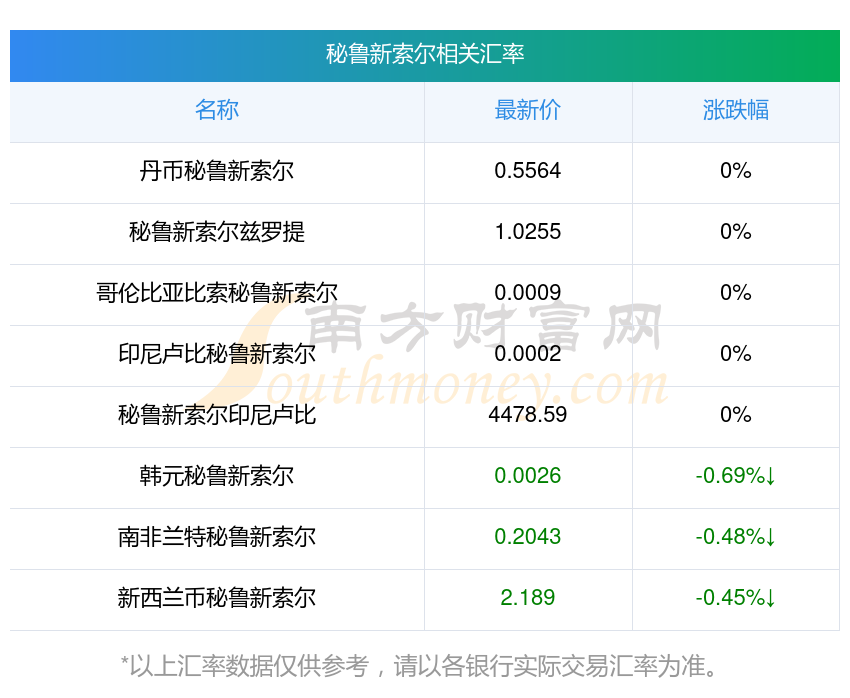This screenshot has height=698, width=850.
Task: Click the 1.0255 price value
Action: click(x=527, y=232)
